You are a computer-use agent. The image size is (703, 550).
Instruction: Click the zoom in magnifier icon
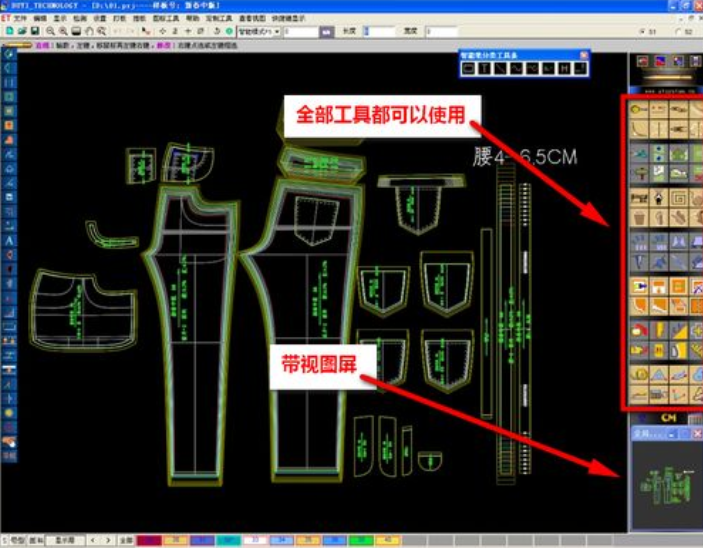(x=51, y=31)
